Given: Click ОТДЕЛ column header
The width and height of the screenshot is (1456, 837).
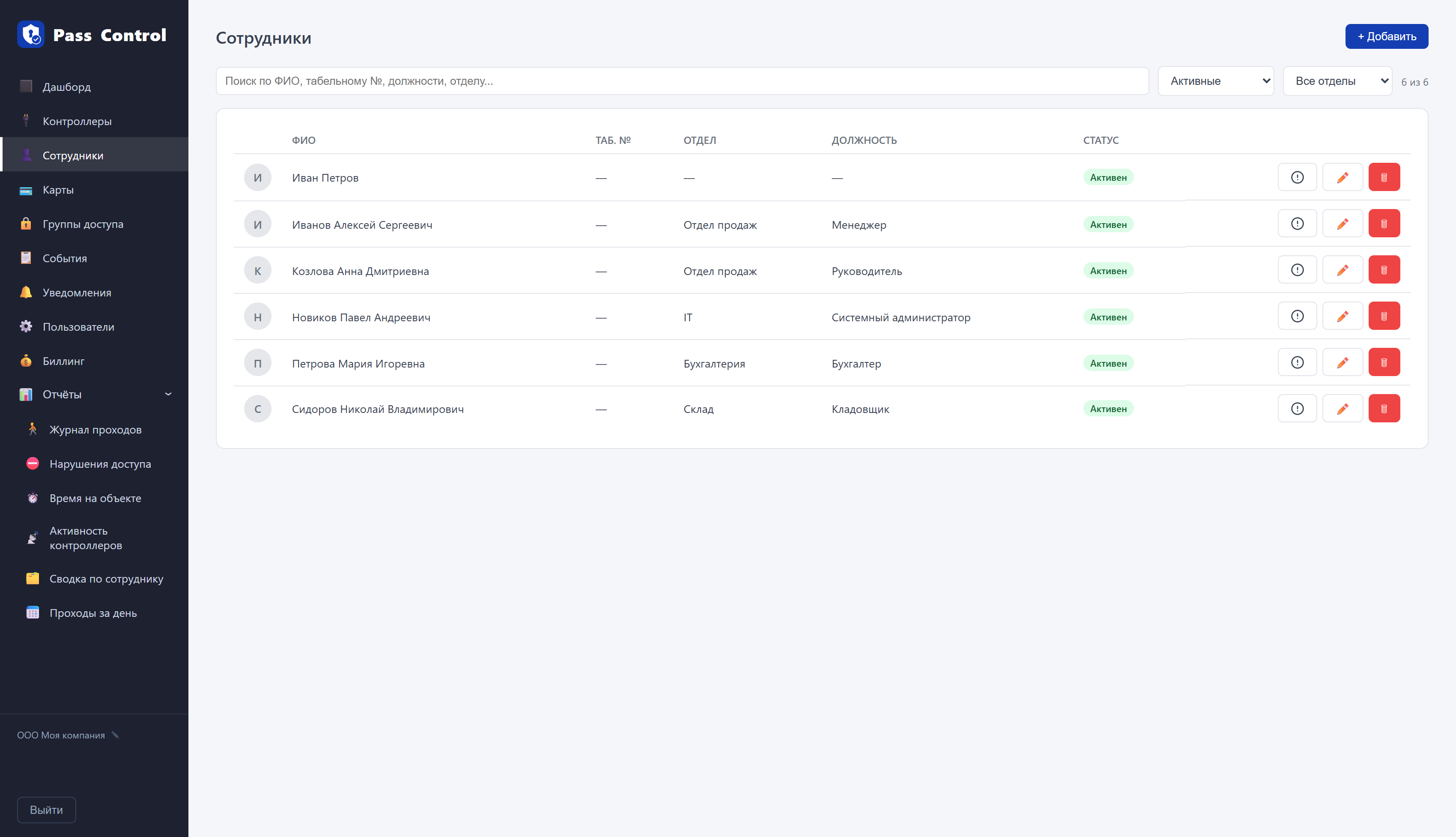Looking at the screenshot, I should [x=699, y=140].
